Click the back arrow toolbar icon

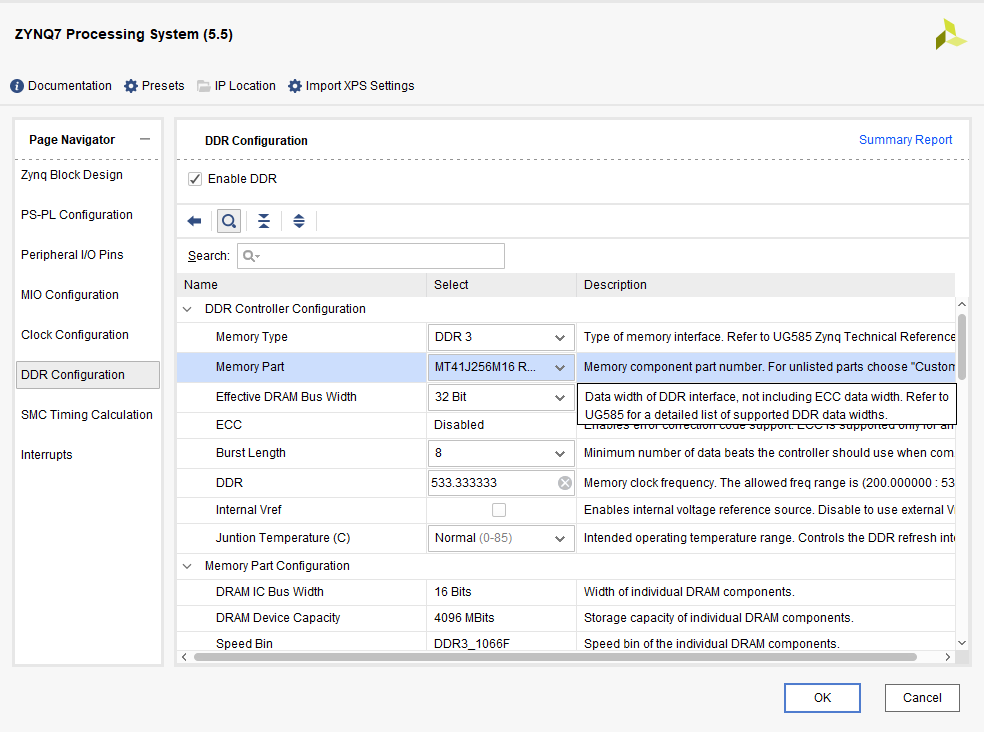(x=195, y=221)
